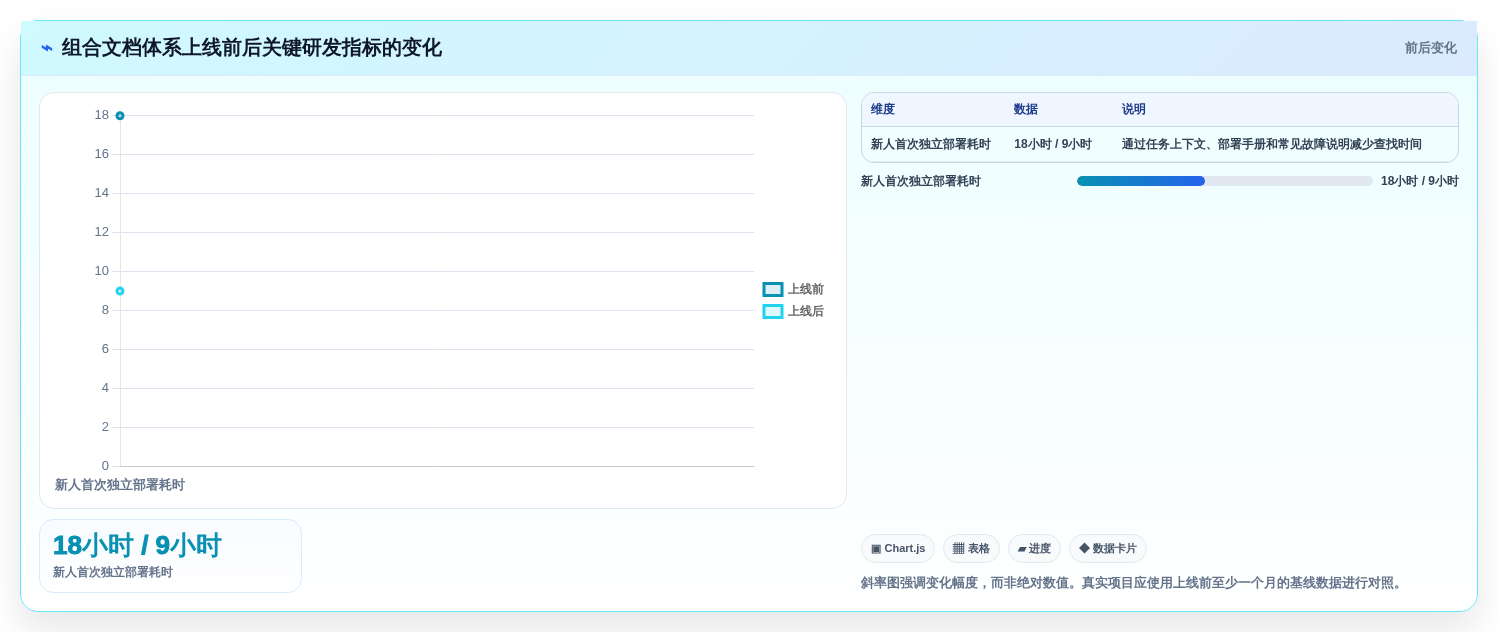
Task: Click the card caption 新人首次独立部署耗时
Action: click(113, 572)
